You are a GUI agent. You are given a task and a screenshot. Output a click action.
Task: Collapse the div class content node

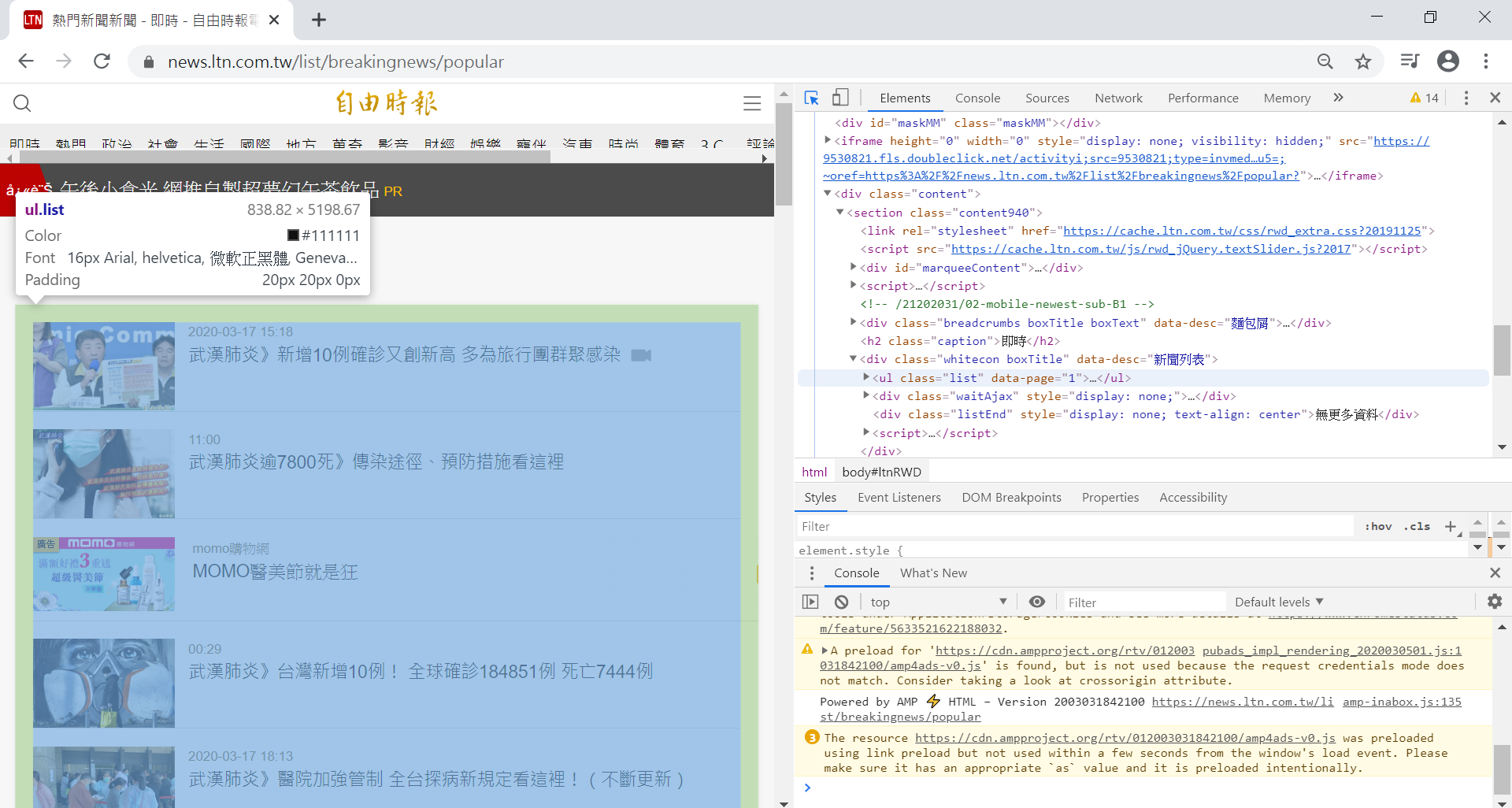tap(828, 194)
